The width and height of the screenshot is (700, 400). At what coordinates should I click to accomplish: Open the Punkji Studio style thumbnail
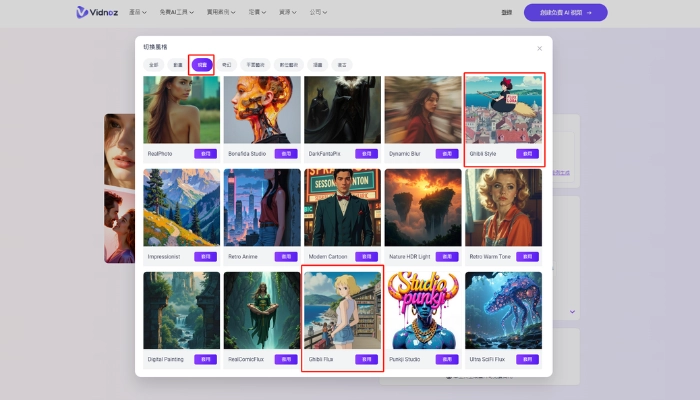pos(423,310)
